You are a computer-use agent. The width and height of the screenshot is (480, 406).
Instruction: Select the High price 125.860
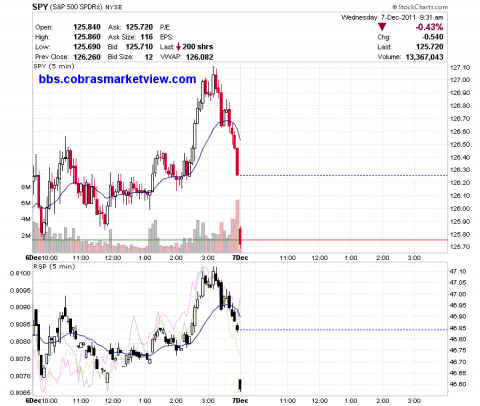(87, 37)
